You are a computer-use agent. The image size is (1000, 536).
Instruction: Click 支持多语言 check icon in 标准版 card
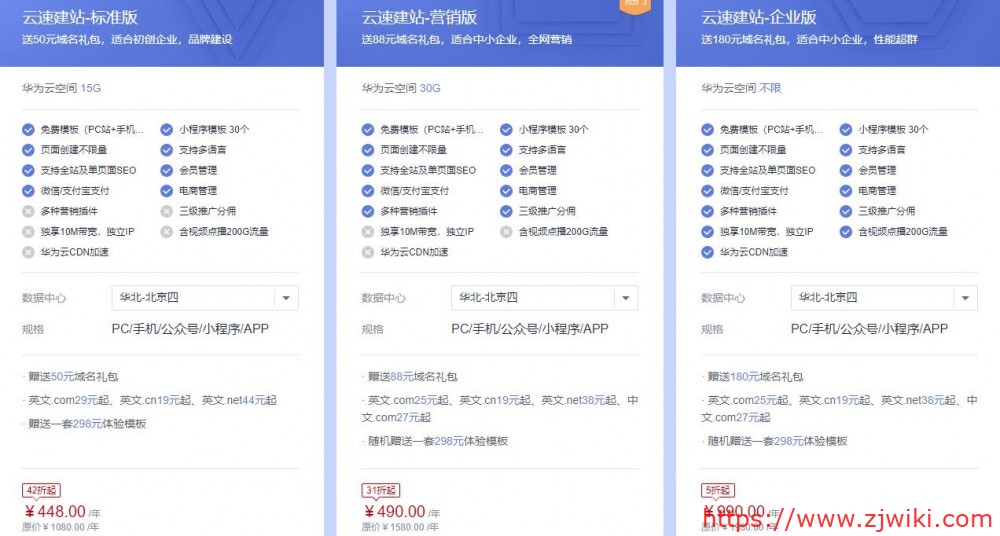[166, 150]
